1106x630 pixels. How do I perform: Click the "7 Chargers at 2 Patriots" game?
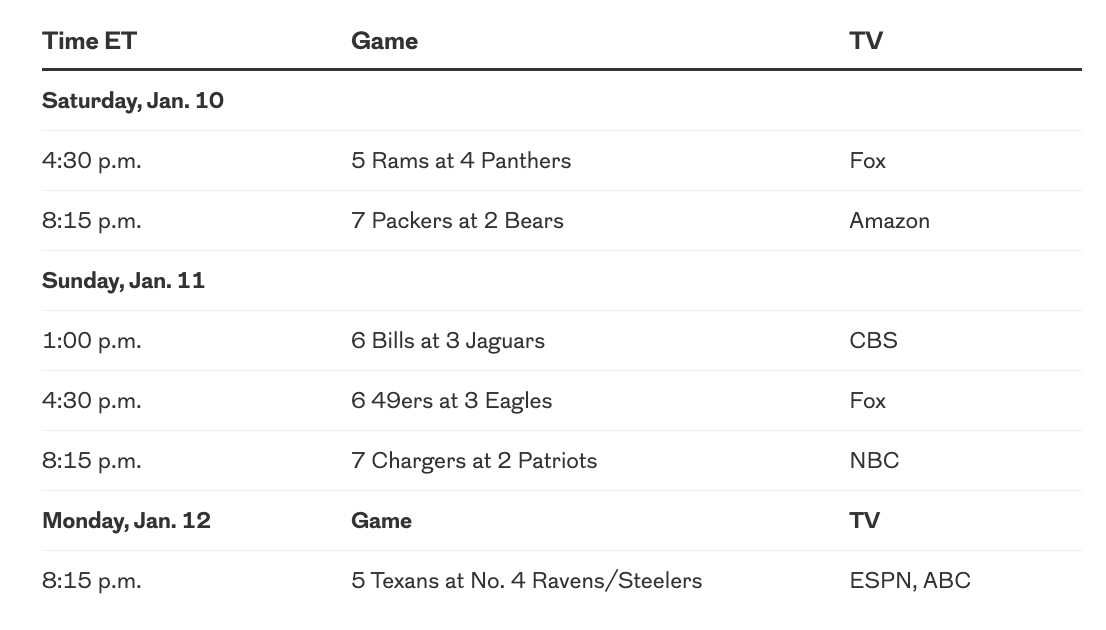(474, 461)
